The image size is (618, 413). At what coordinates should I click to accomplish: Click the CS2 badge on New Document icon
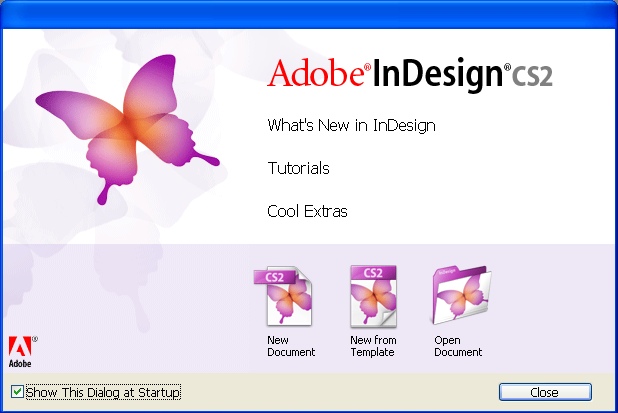click(274, 277)
